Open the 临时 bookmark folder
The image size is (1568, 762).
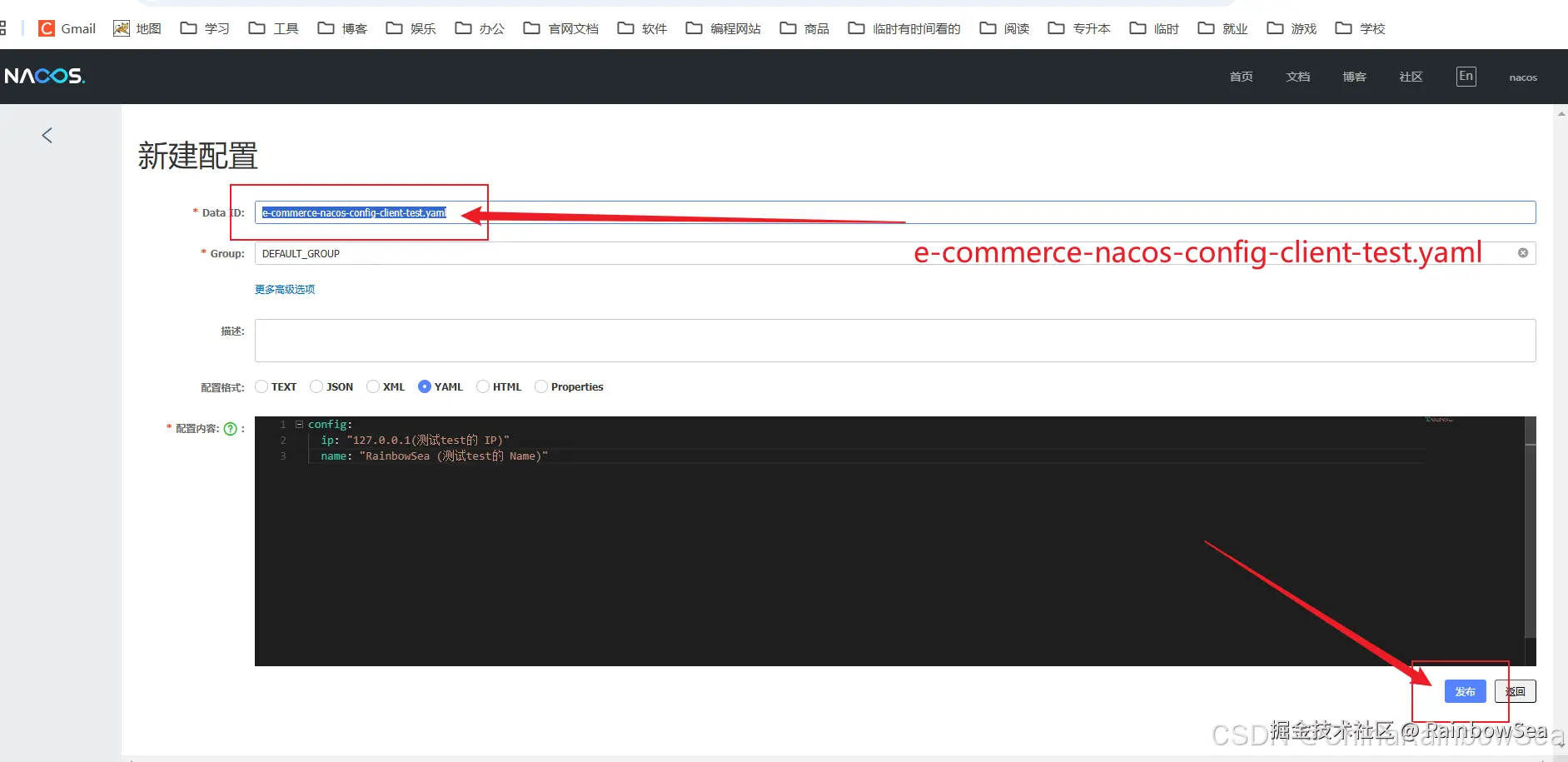coord(1154,28)
